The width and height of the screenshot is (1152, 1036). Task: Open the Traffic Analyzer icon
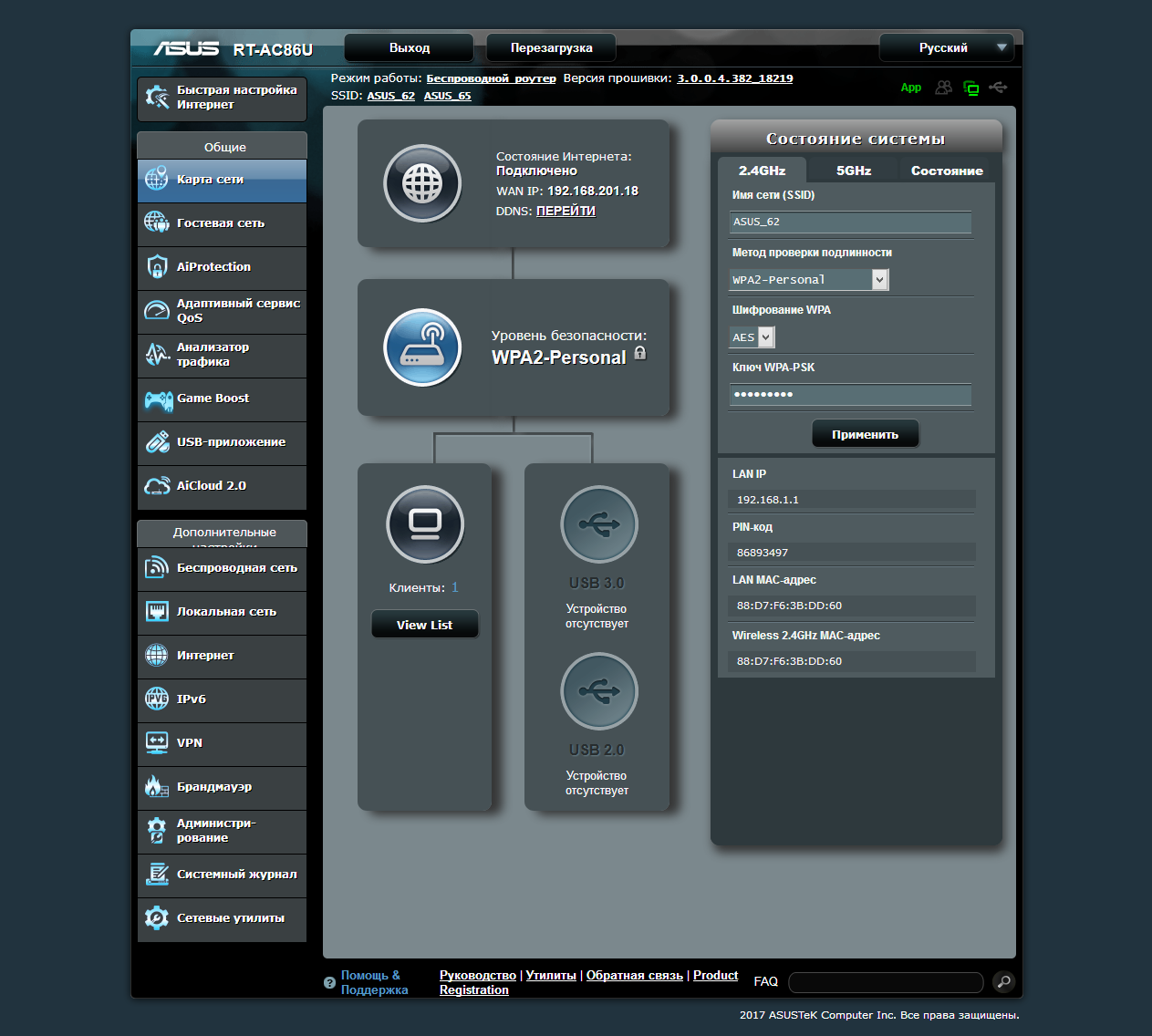point(157,354)
